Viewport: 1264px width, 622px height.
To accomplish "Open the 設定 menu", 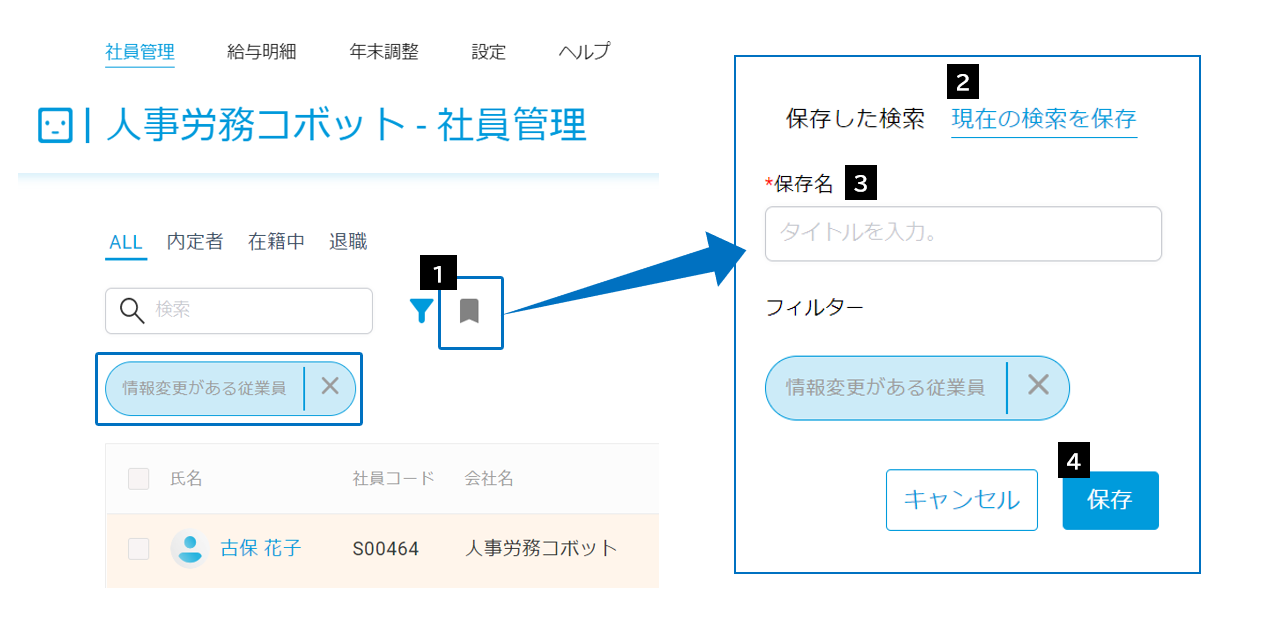I will coord(489,52).
